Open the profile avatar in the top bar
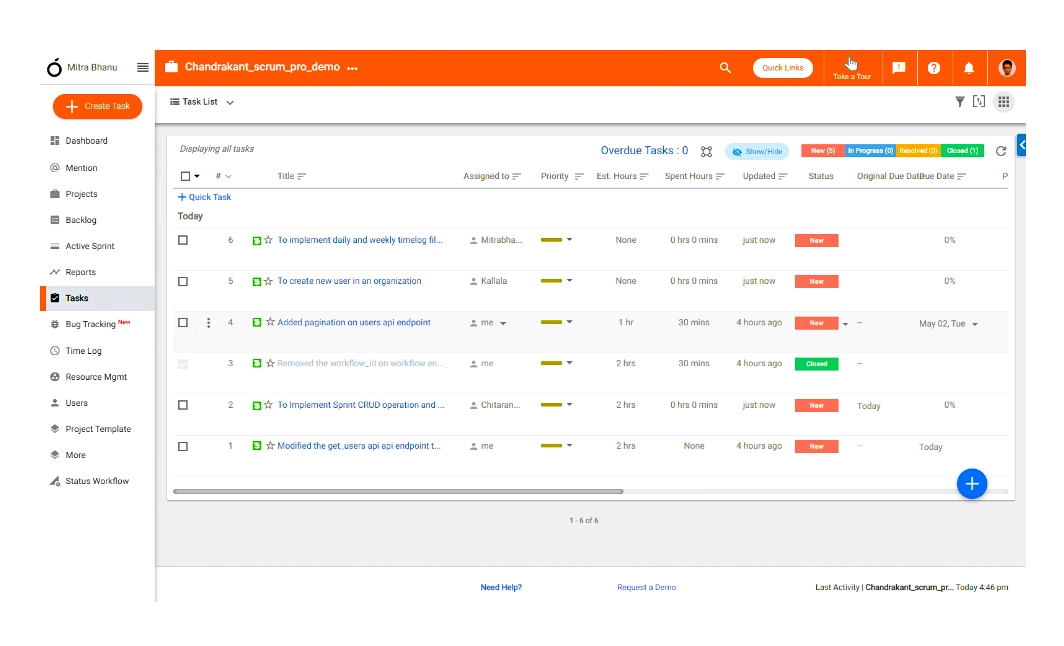The height and width of the screenshot is (646, 1064). 1007,67
